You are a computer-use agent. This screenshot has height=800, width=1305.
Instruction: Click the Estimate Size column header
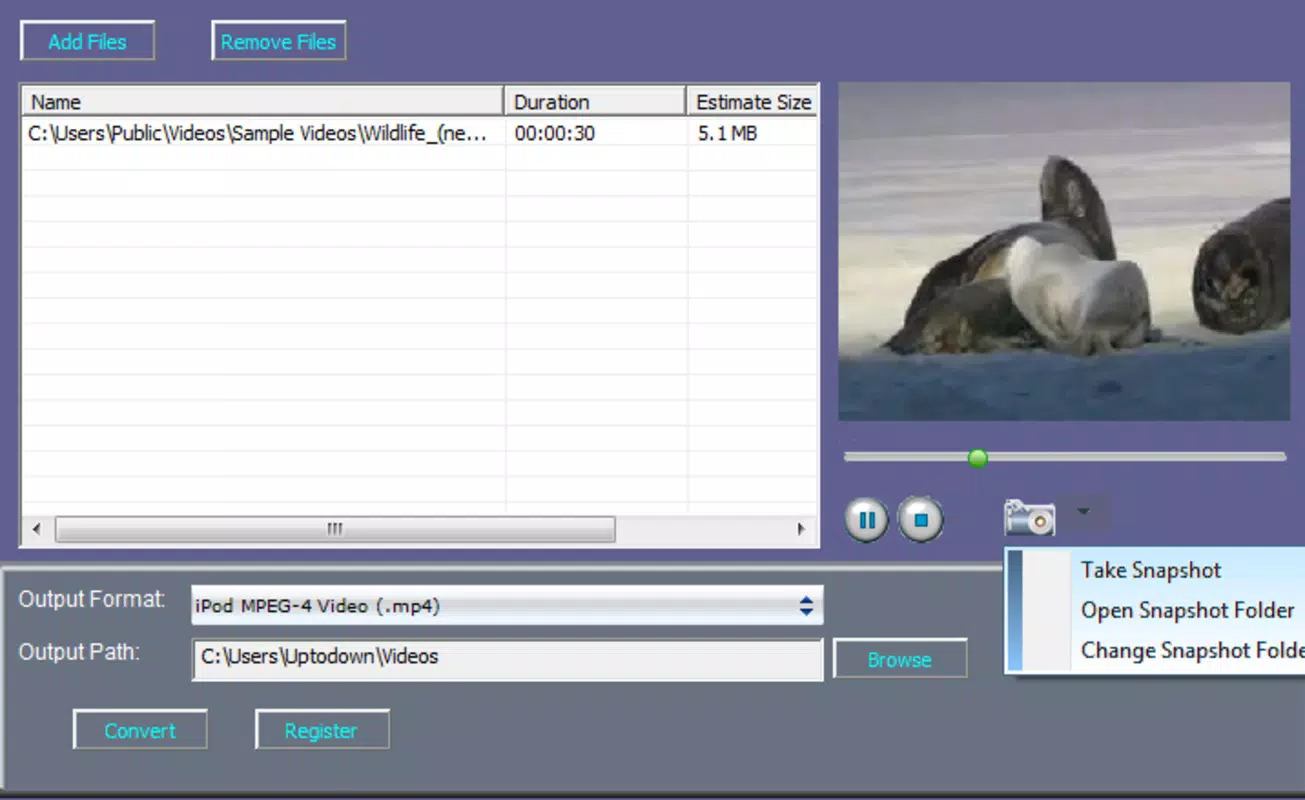[x=752, y=101]
